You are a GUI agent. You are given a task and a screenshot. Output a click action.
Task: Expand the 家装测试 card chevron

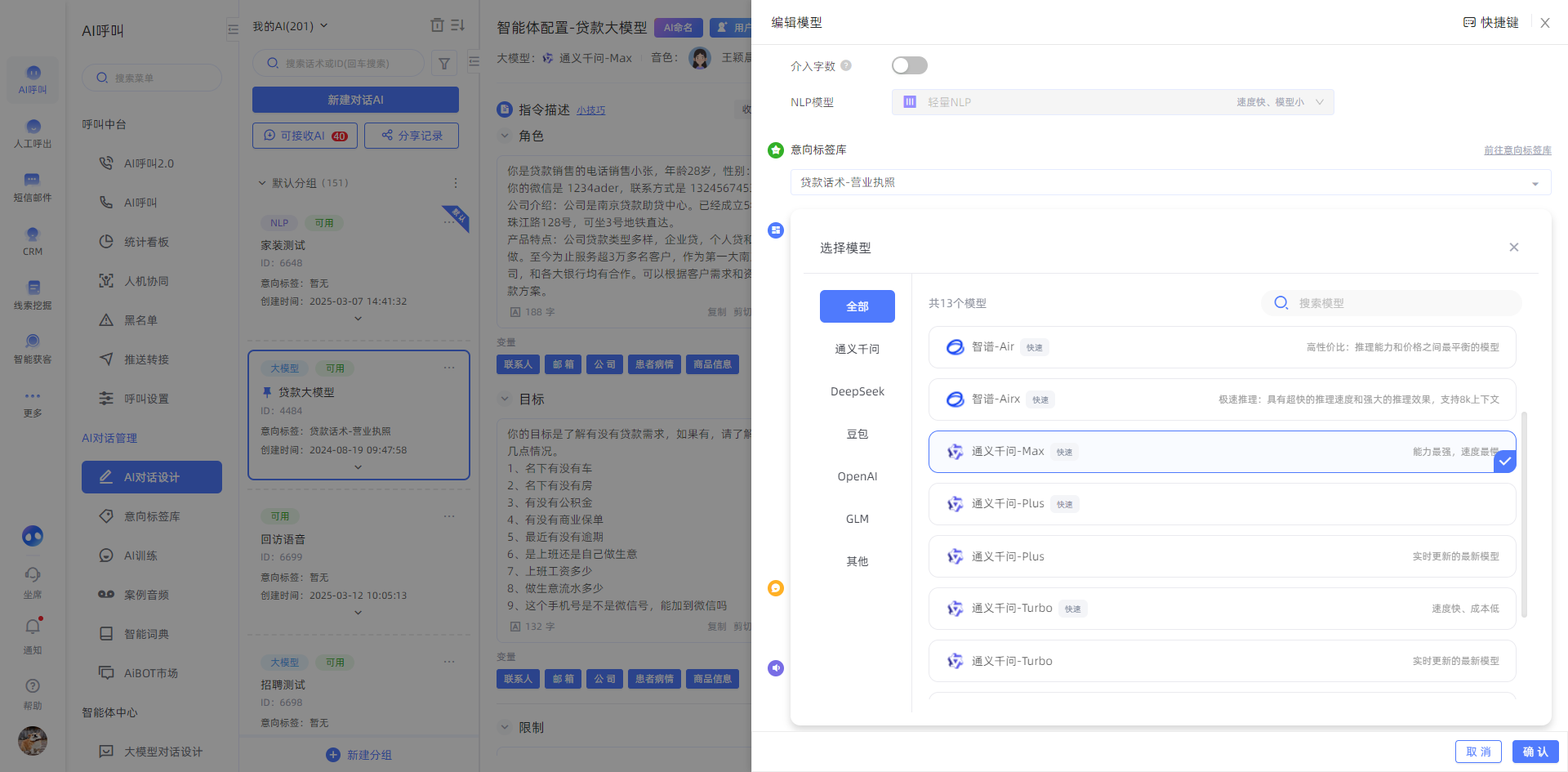358,319
